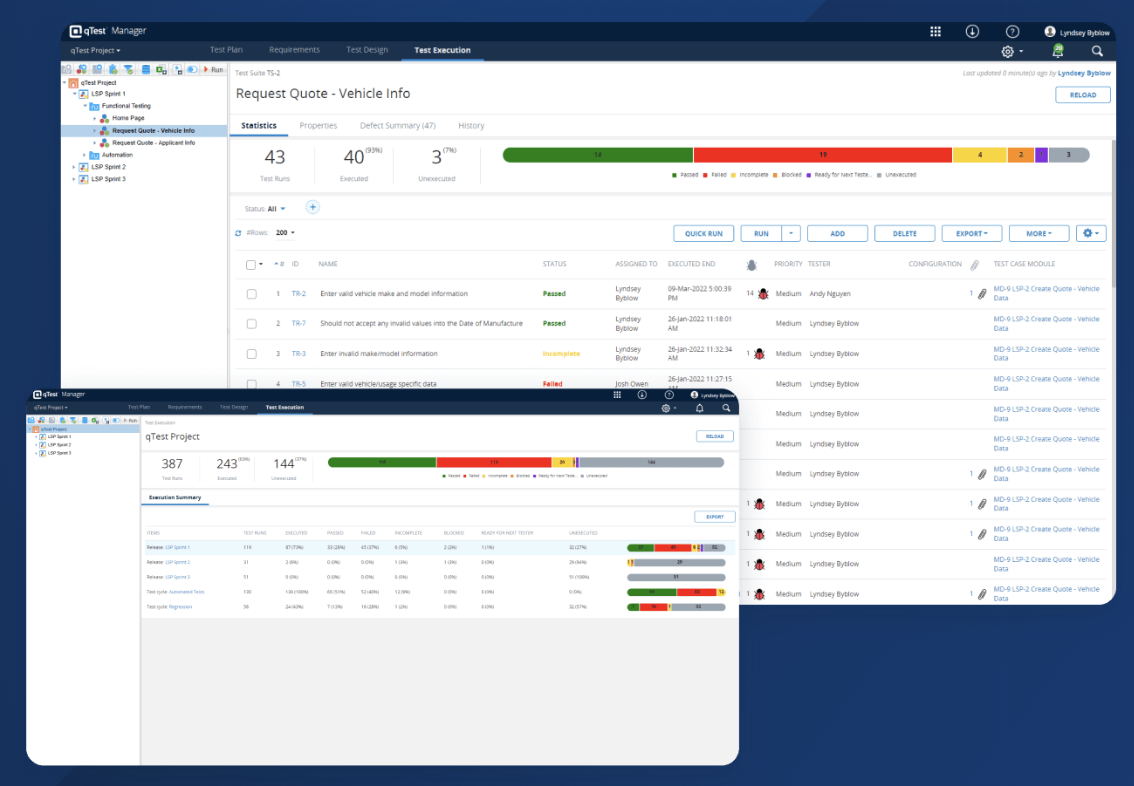Select the checkbox for failed run TR-5
Screen dimensions: 1134x786
pos(253,383)
